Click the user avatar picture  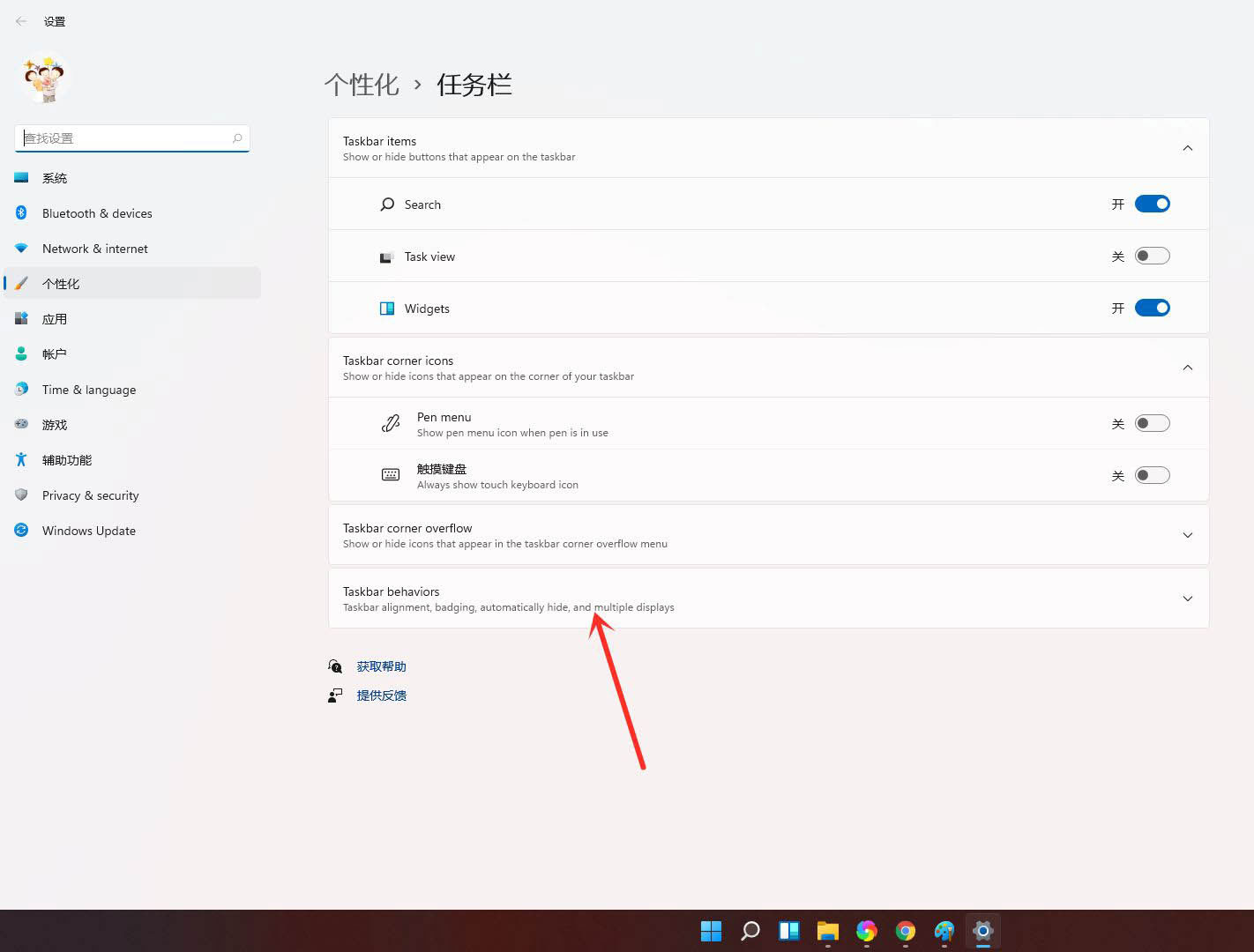[x=43, y=78]
